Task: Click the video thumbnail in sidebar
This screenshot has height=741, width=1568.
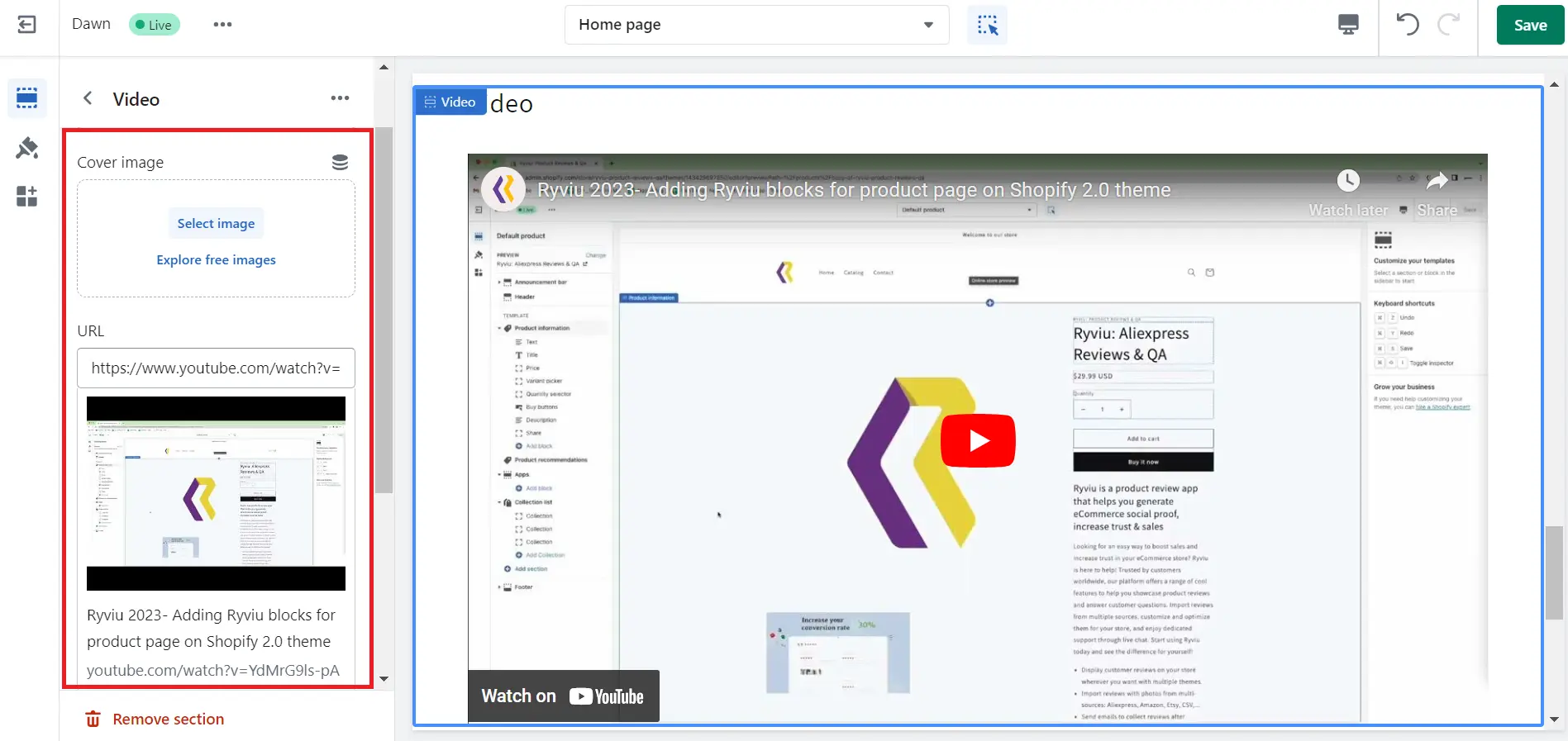Action: tap(216, 493)
